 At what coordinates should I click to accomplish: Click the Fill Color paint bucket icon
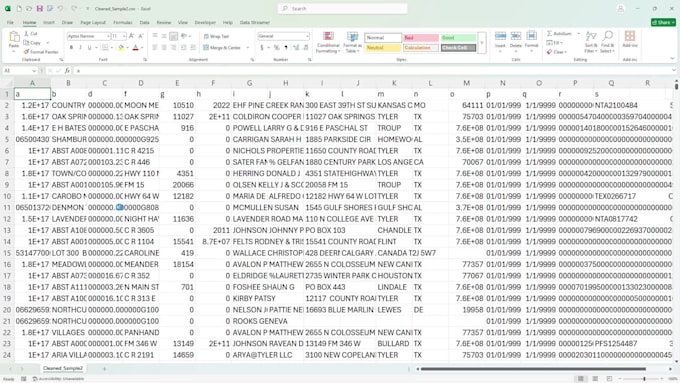[x=121, y=48]
